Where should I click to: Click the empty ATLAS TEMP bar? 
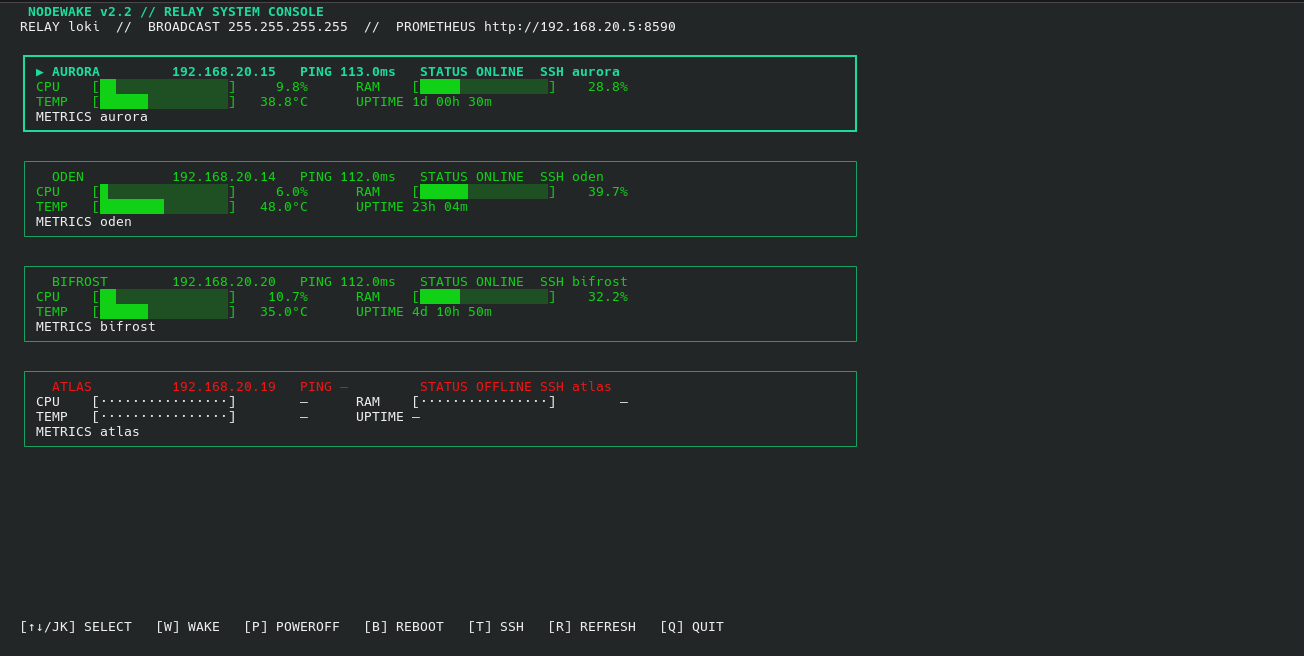tap(164, 417)
